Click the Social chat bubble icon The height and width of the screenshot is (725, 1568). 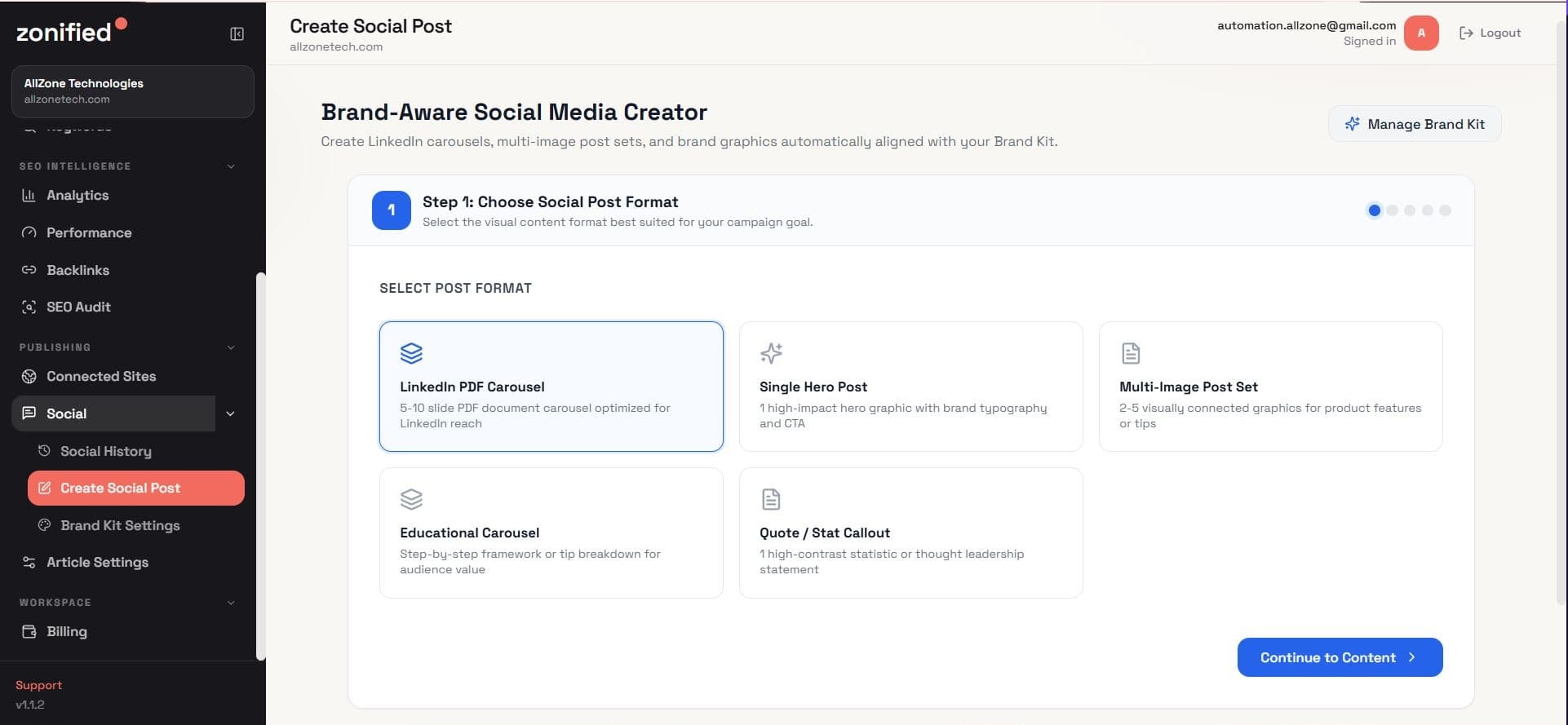tap(29, 413)
